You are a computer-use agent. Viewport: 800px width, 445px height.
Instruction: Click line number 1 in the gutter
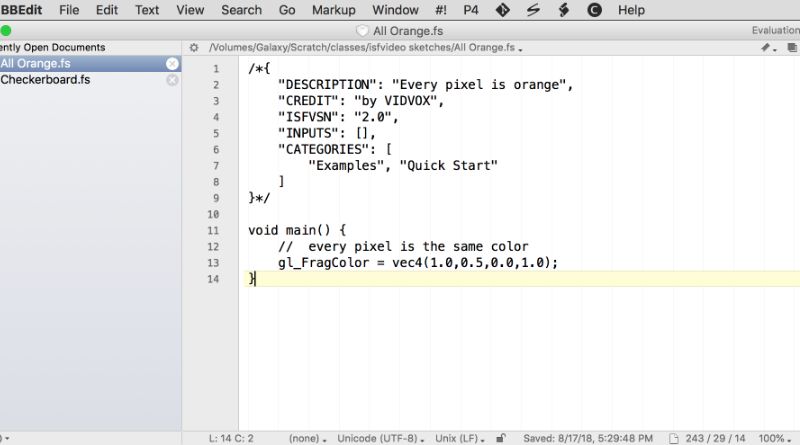click(x=216, y=69)
